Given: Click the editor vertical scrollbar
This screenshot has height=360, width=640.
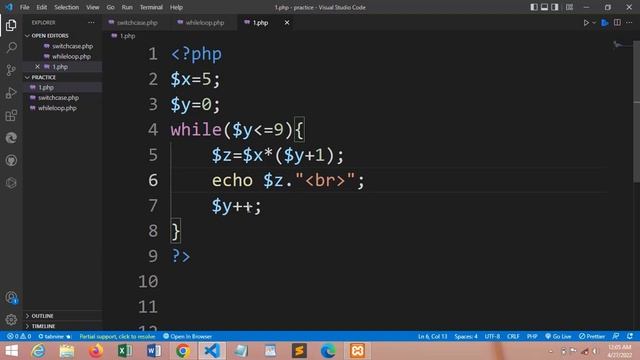Looking at the screenshot, I should pos(636,112).
